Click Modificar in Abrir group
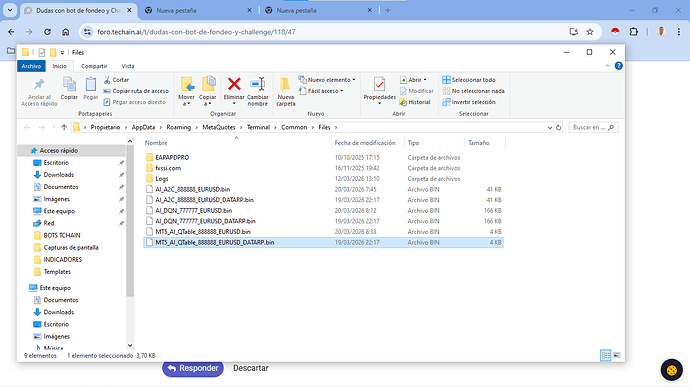The image size is (690, 387). point(416,91)
